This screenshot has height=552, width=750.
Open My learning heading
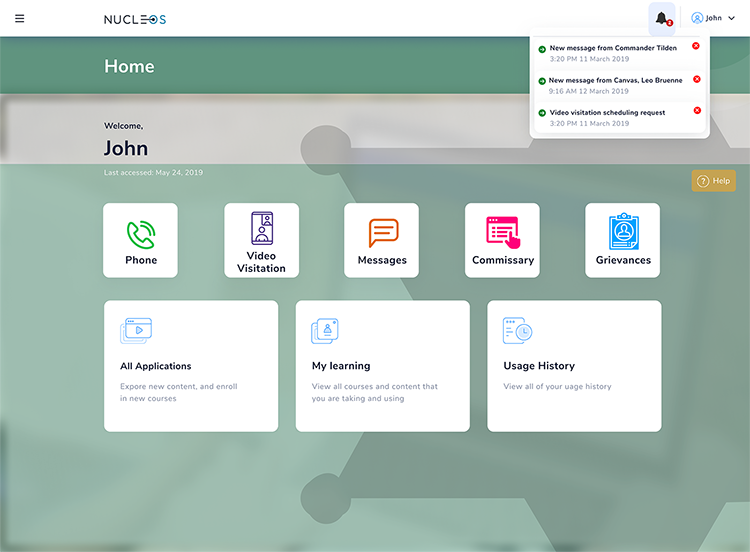[341, 366]
